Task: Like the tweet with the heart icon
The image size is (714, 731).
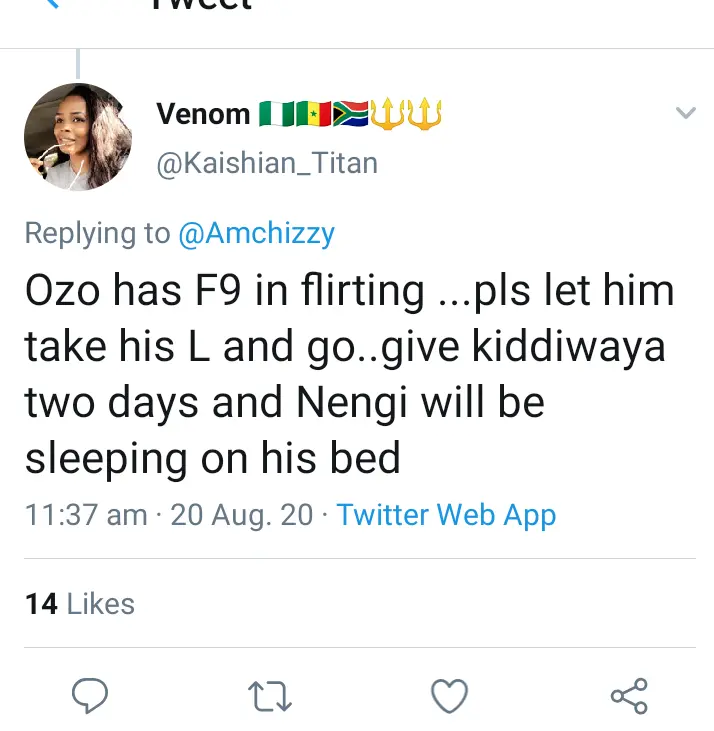Action: (449, 695)
